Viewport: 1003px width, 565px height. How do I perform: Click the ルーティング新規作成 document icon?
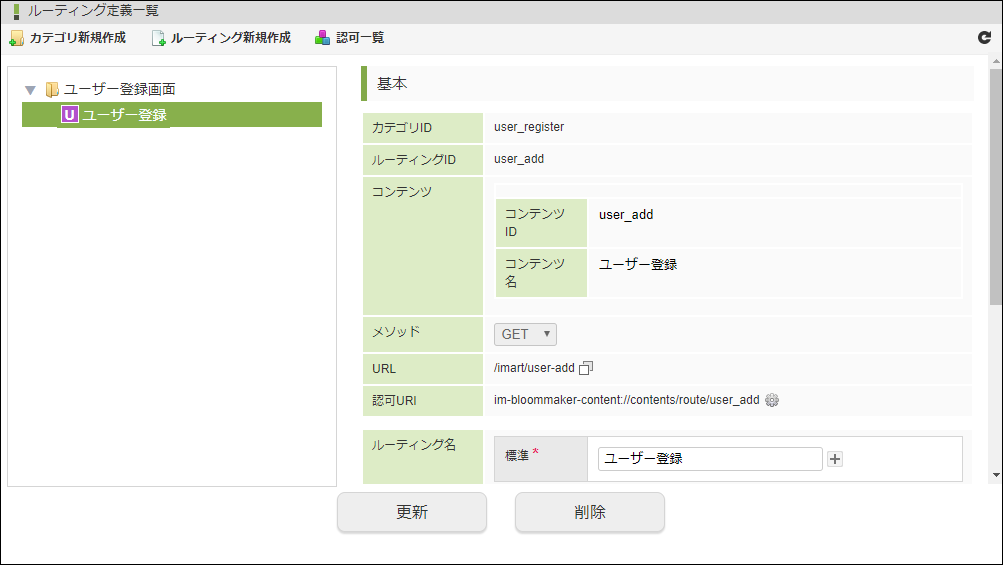[x=158, y=38]
